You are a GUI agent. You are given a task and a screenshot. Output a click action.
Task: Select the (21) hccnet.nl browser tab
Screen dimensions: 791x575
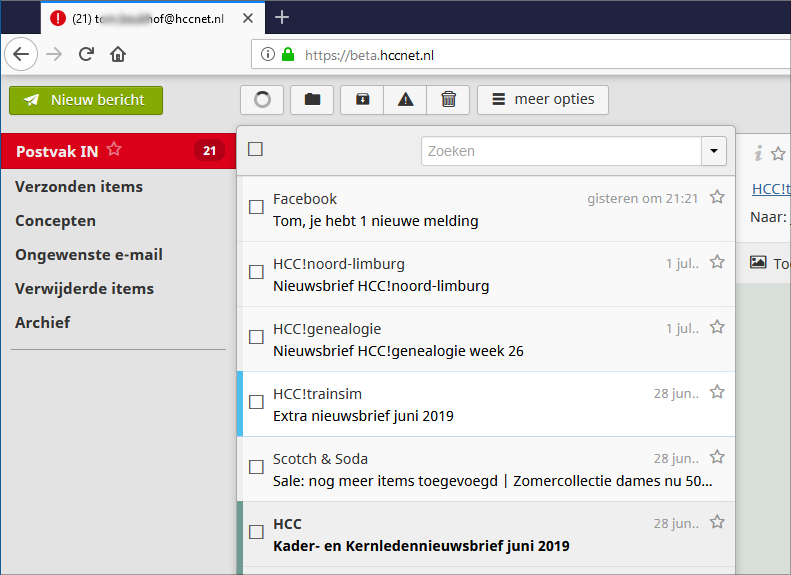[153, 19]
